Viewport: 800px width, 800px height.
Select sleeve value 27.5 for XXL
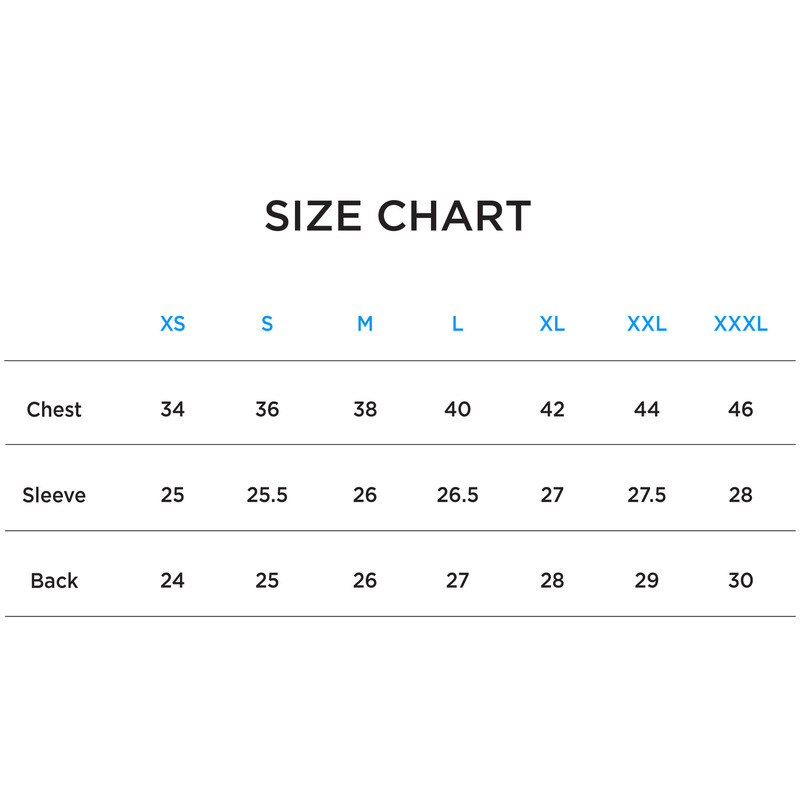point(647,495)
